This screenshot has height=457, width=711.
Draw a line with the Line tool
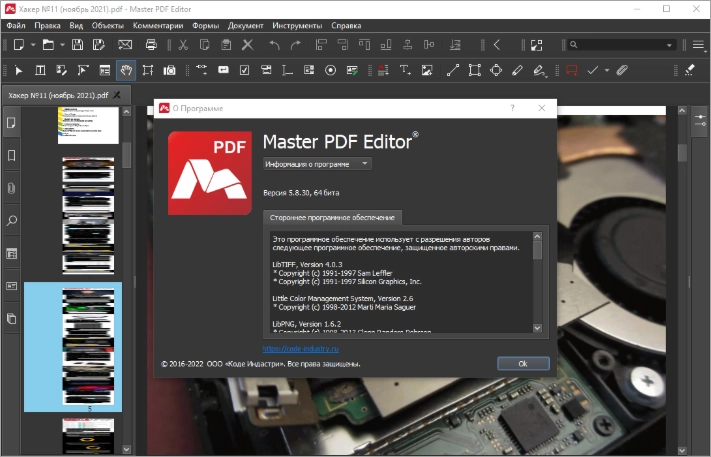click(x=453, y=71)
